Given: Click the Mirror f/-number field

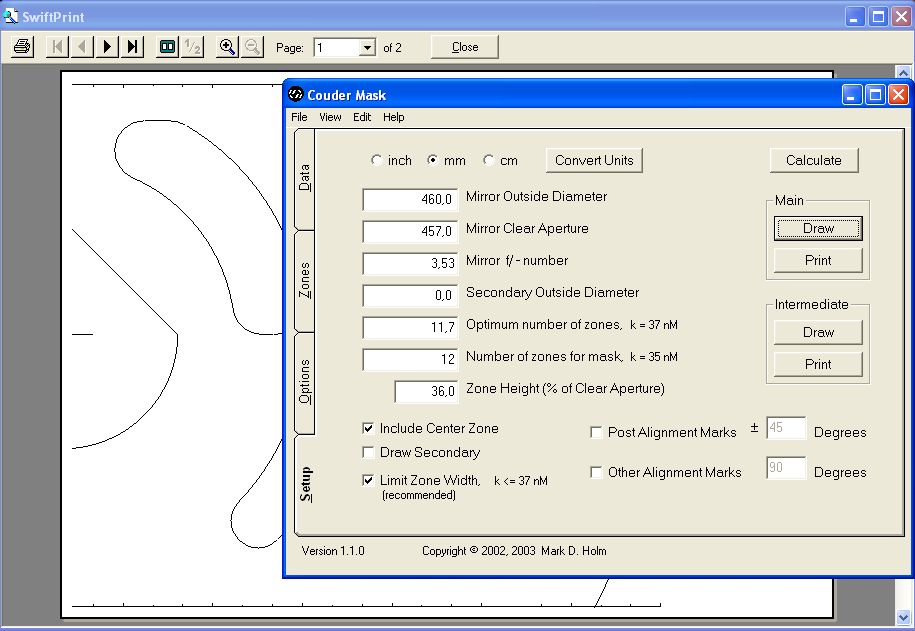Looking at the screenshot, I should (x=410, y=264).
